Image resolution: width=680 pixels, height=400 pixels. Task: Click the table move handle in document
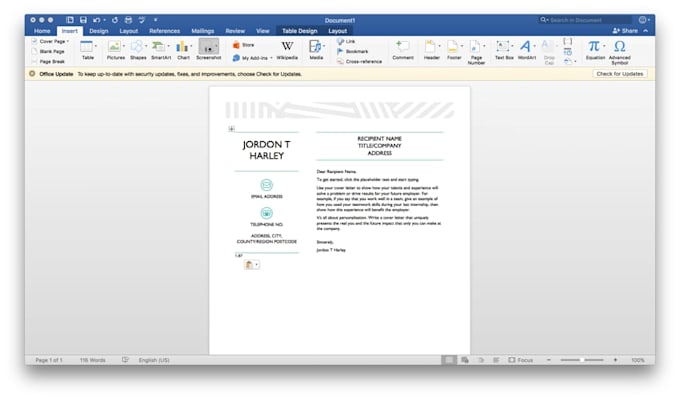click(x=232, y=129)
